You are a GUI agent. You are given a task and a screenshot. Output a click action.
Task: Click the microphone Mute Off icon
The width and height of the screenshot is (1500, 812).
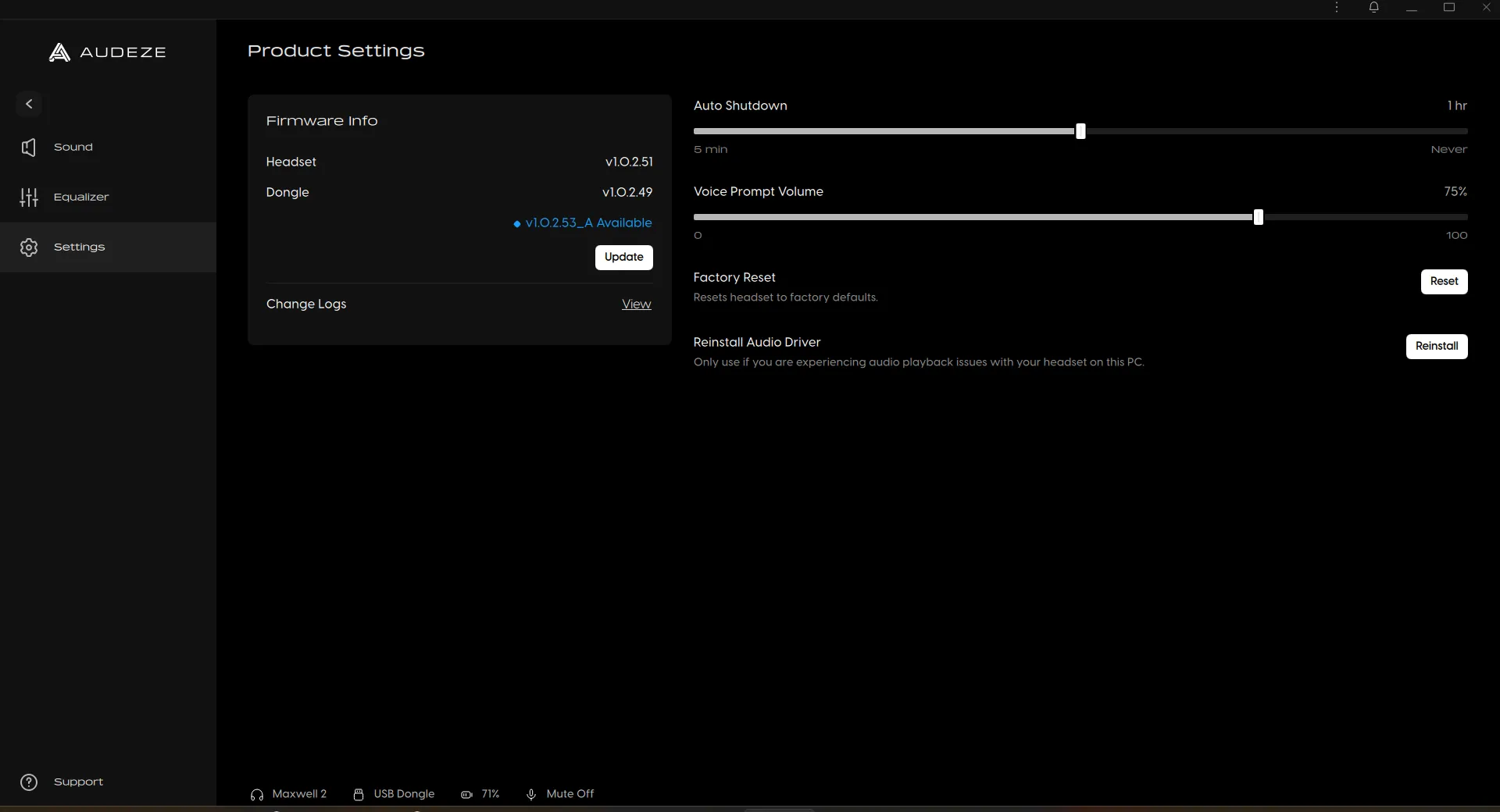(531, 795)
